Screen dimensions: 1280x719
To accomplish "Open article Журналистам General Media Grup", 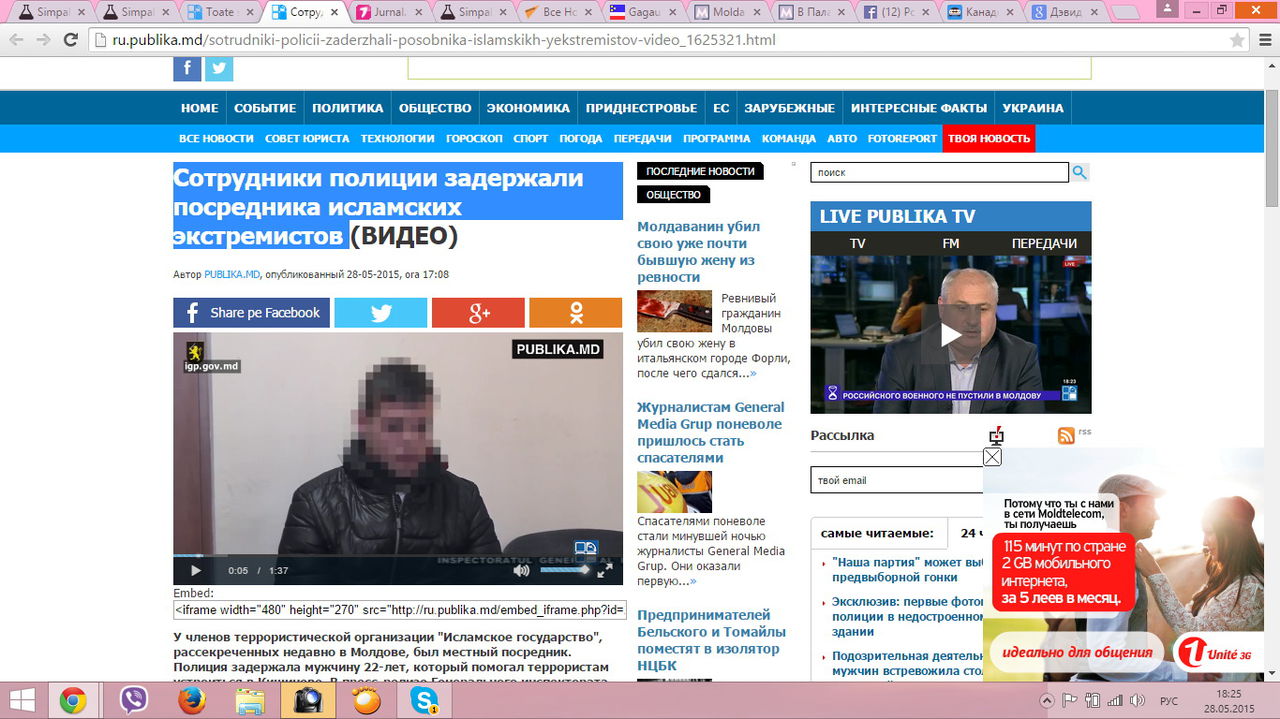I will point(711,432).
